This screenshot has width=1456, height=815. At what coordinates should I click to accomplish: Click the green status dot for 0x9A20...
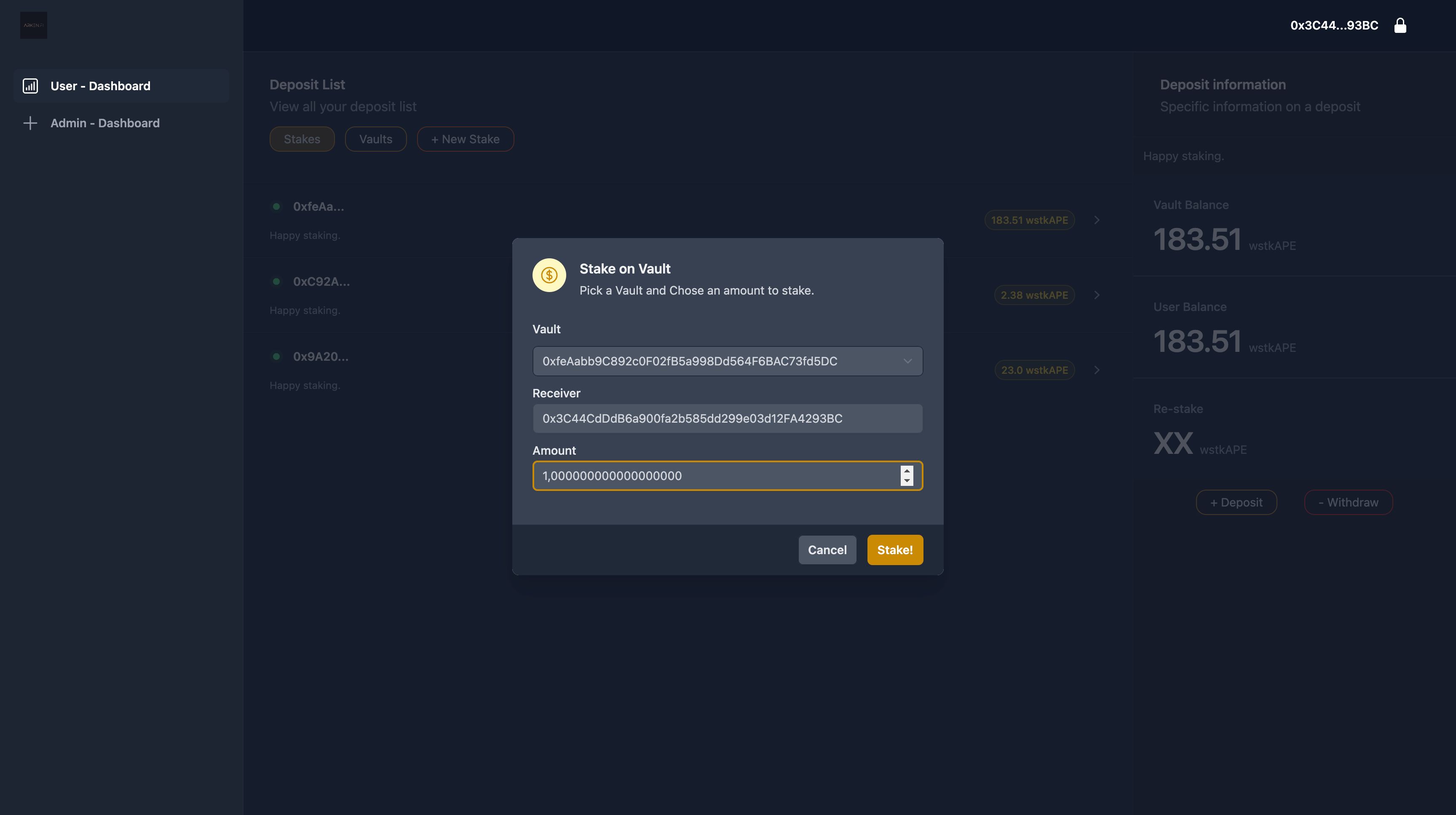(276, 357)
